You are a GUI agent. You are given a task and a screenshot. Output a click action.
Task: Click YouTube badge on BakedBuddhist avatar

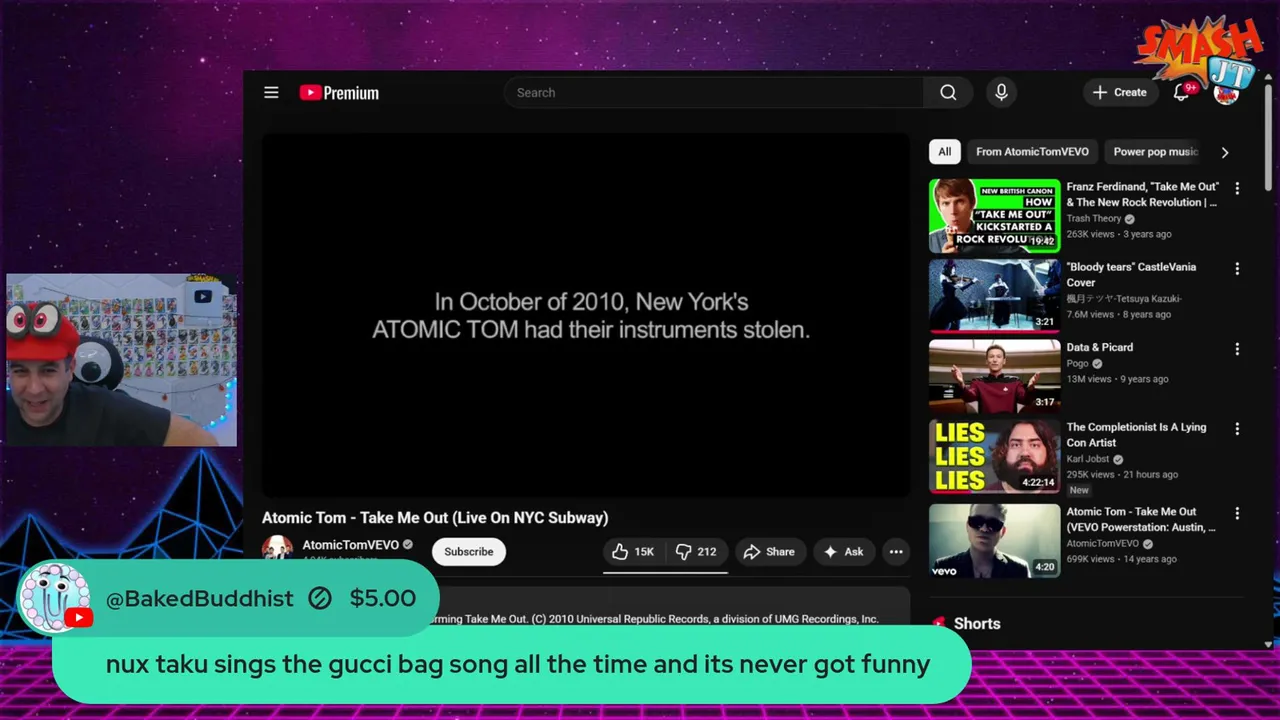(78, 617)
